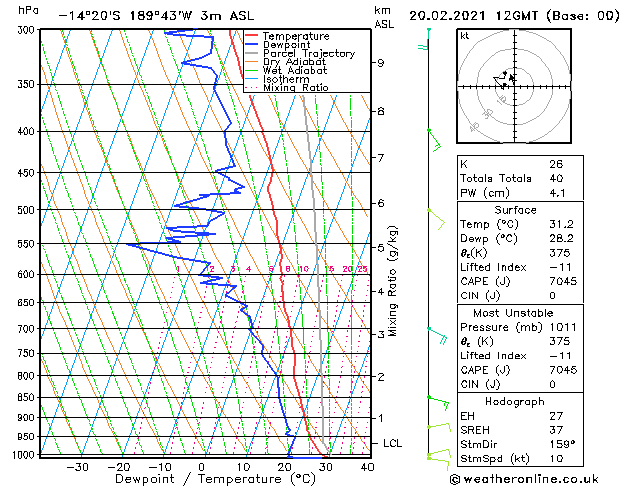Screen dimensions: 629x486
Task: Click the PW (cm) value 4.1
Action: (x=558, y=193)
